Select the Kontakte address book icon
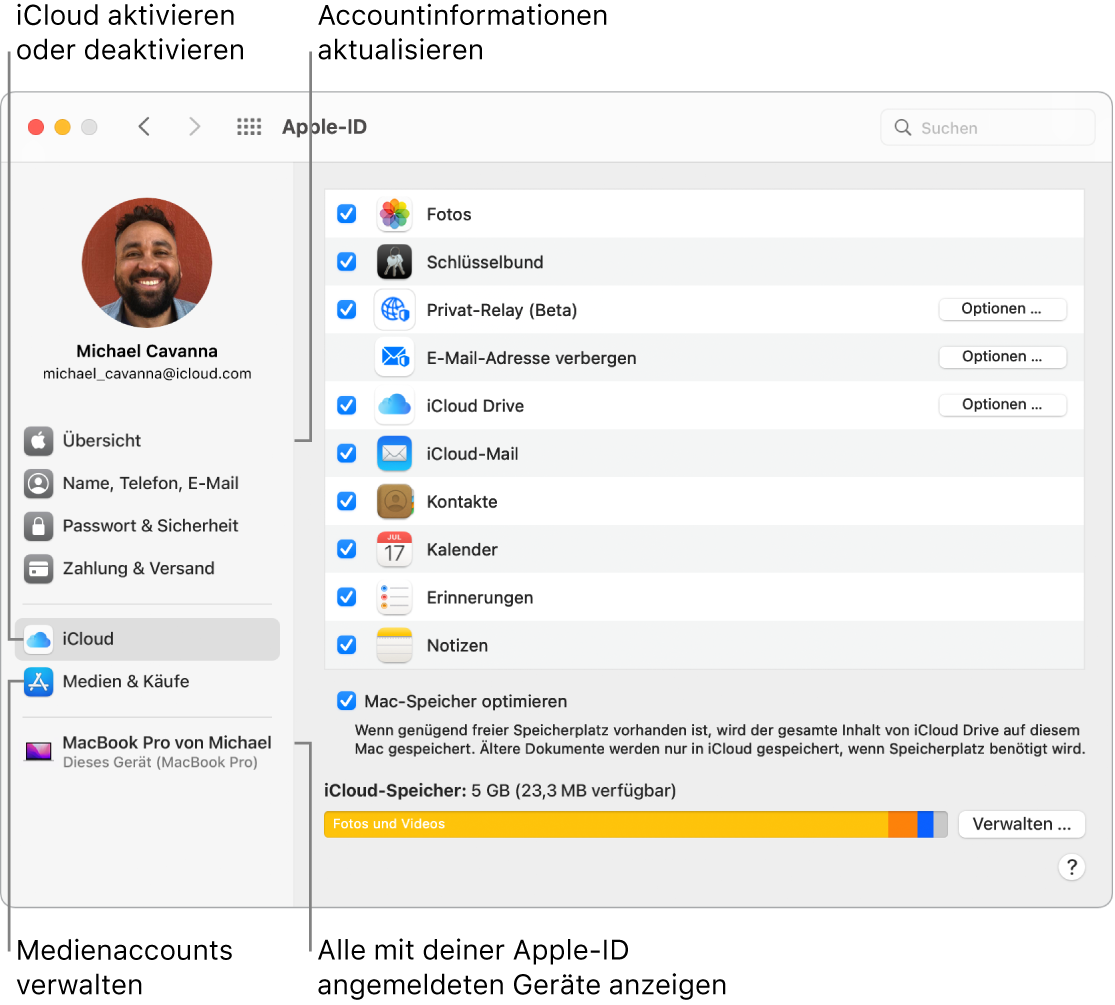Image resolution: width=1115 pixels, height=1005 pixels. coord(394,501)
